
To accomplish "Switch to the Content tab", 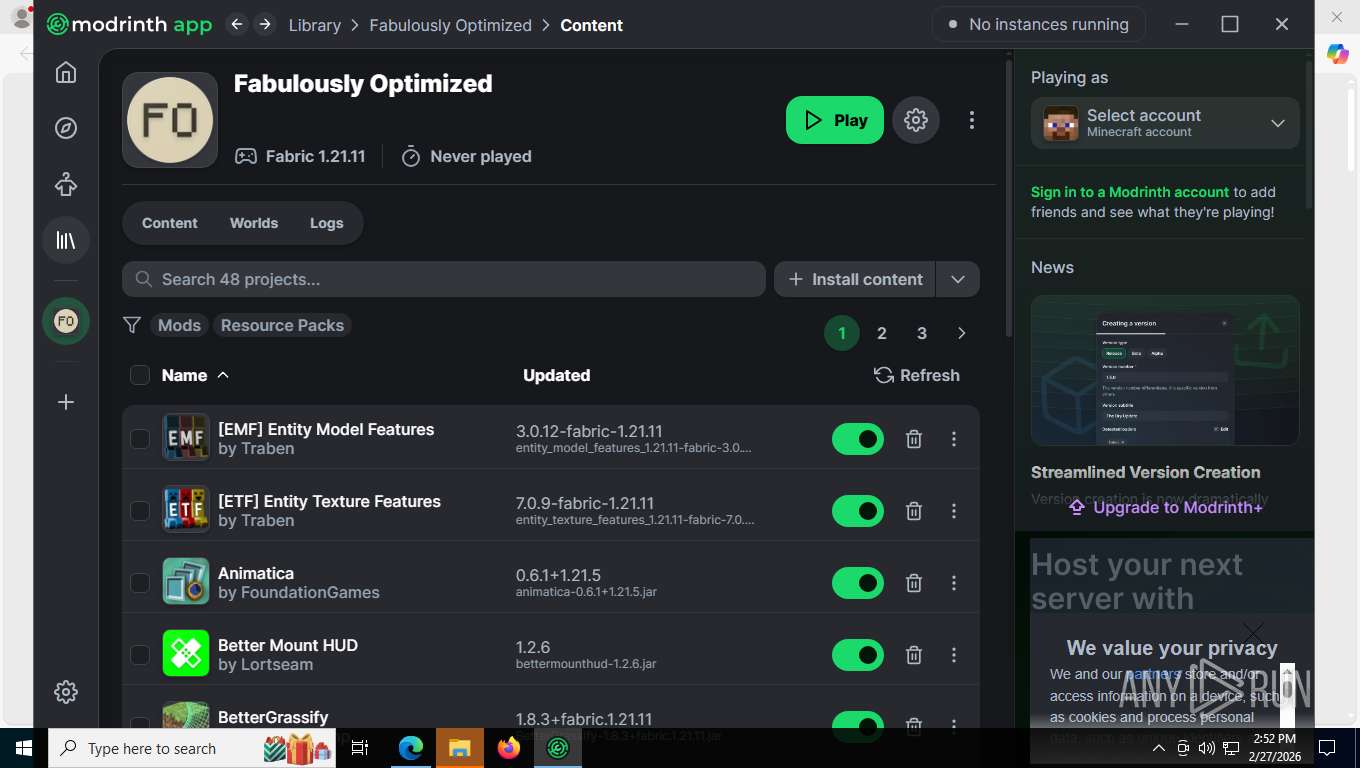I will click(x=170, y=223).
